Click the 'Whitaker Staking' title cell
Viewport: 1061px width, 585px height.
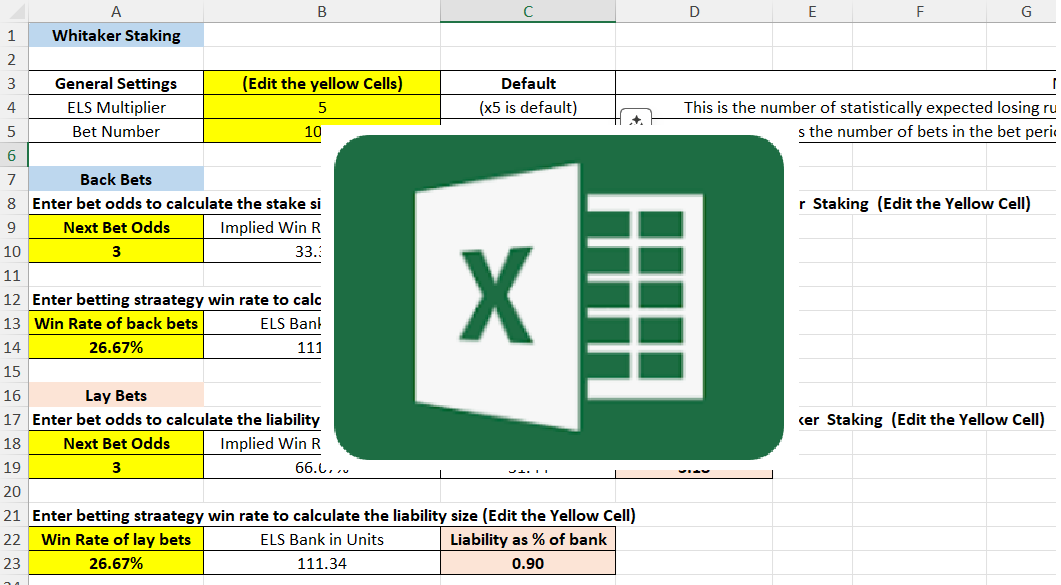pyautogui.click(x=116, y=35)
